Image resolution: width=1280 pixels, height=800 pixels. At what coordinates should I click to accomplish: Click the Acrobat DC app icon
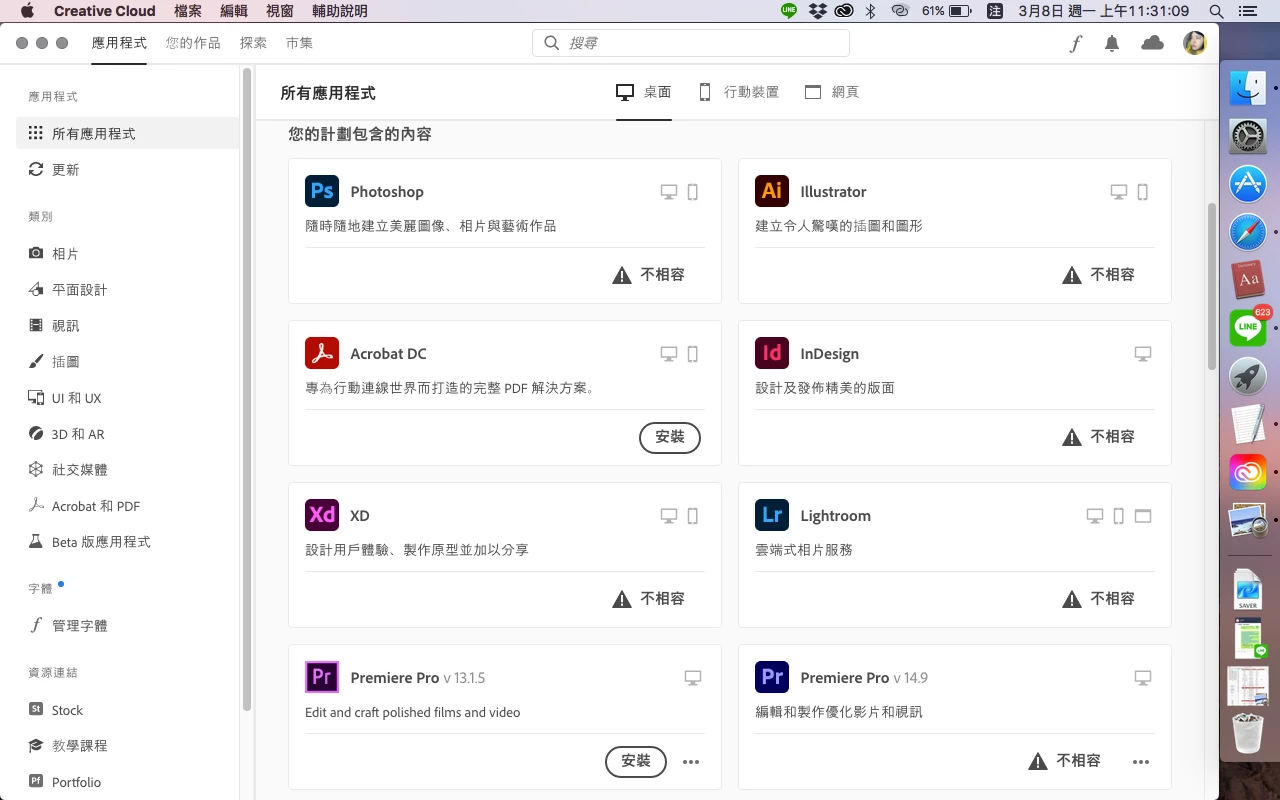(x=322, y=353)
